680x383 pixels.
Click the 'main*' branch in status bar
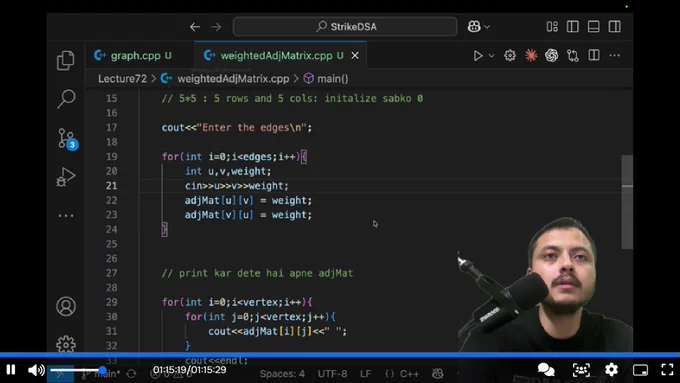point(101,374)
